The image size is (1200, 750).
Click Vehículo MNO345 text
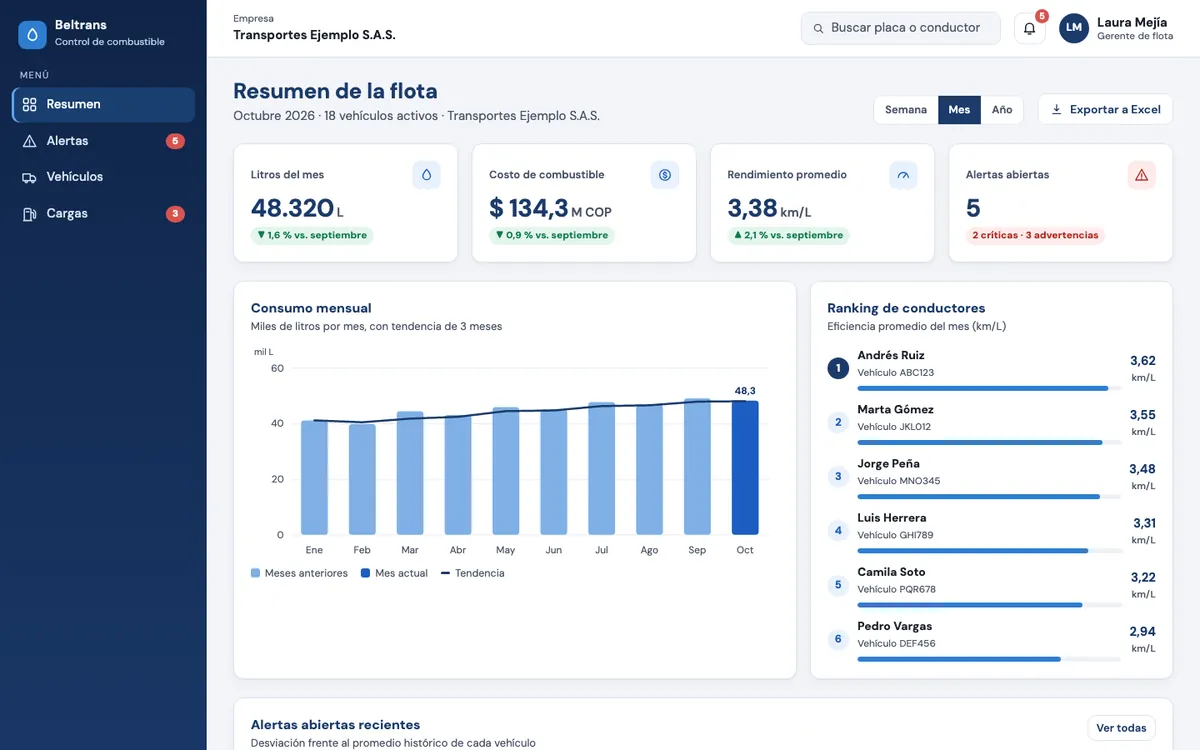(x=898, y=481)
